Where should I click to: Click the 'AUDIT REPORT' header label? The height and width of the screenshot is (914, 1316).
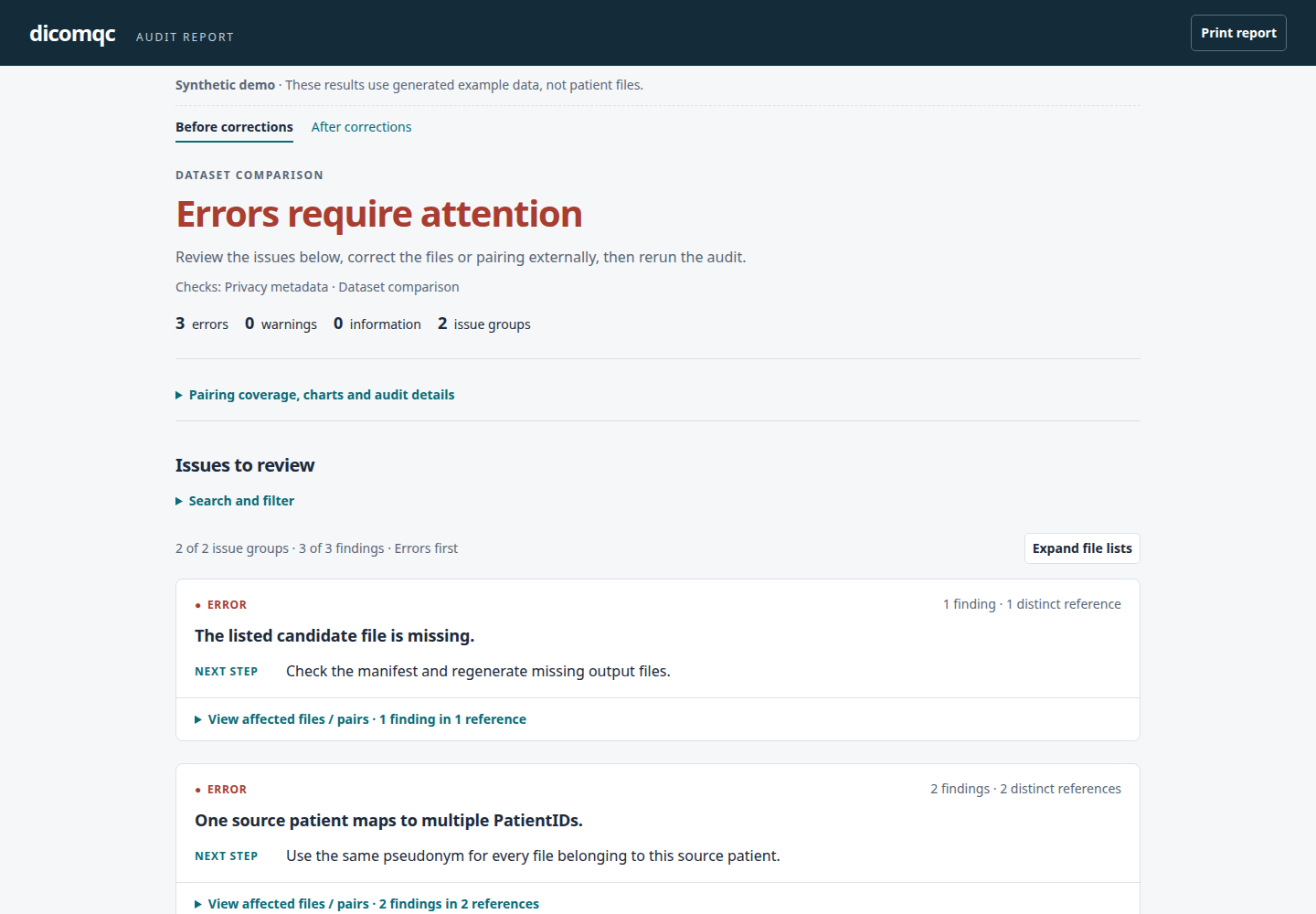(185, 37)
